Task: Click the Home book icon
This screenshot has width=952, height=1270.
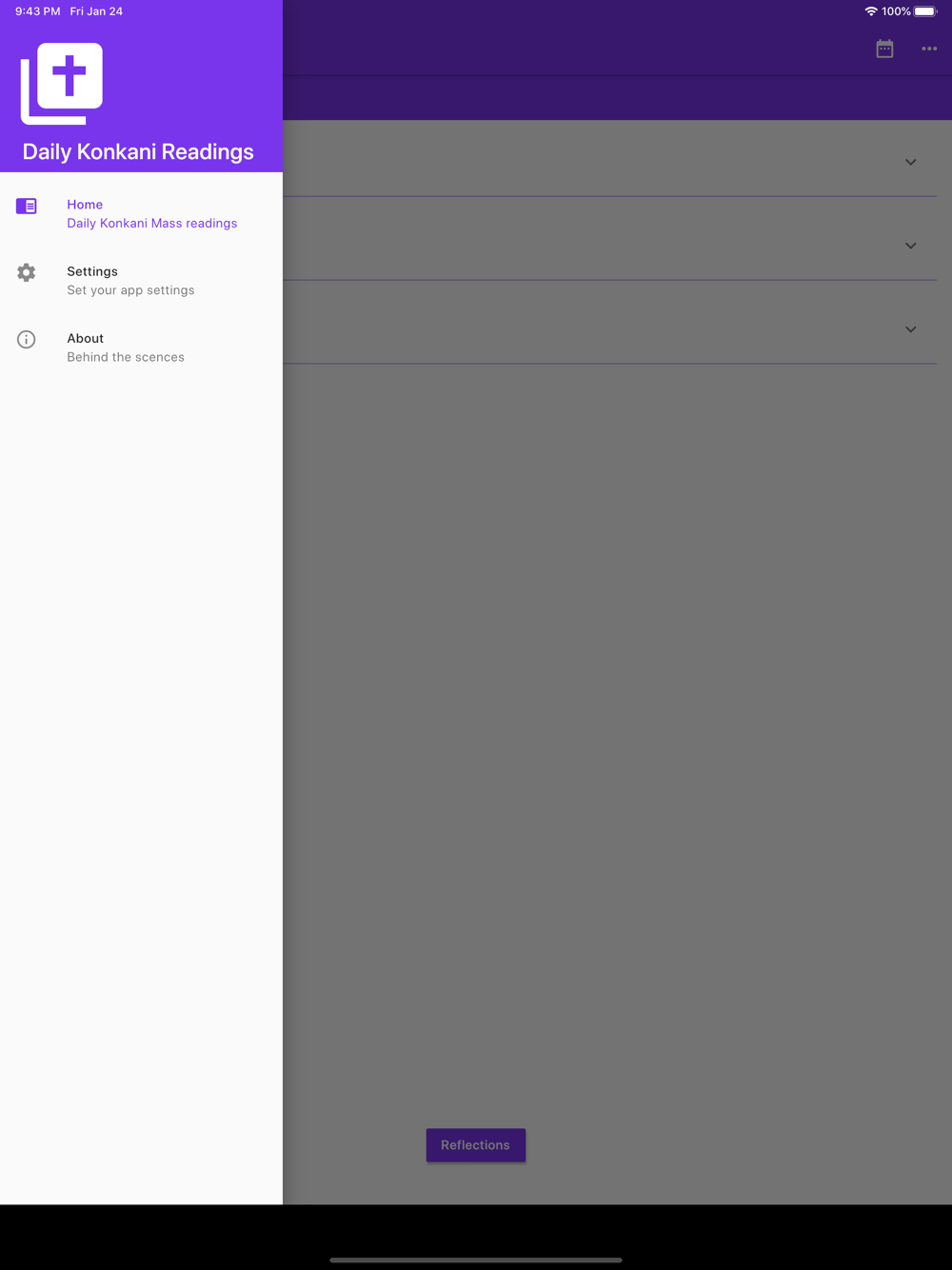Action: point(27,206)
